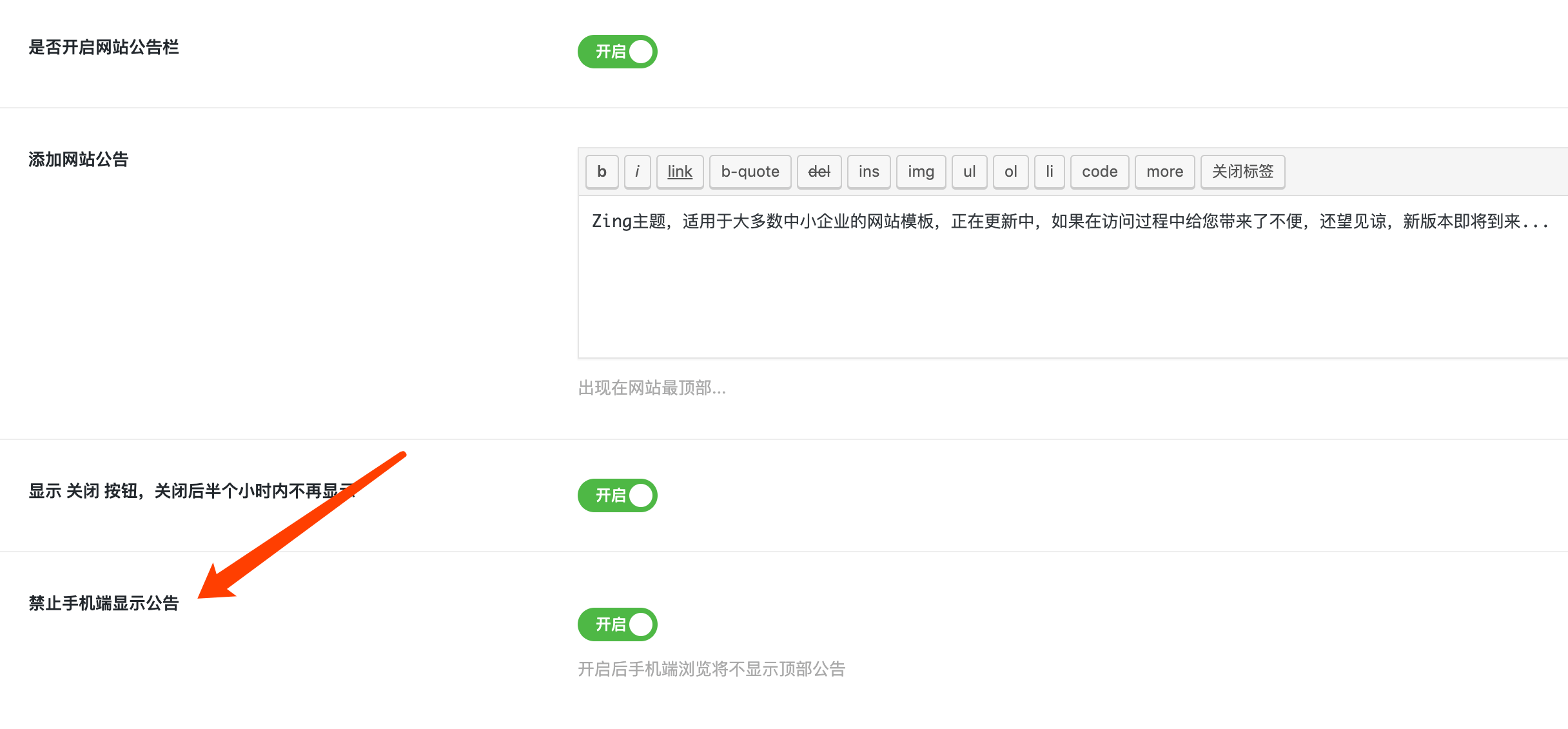1568x729 pixels.
Task: Click the code toolbar button
Action: click(1099, 172)
